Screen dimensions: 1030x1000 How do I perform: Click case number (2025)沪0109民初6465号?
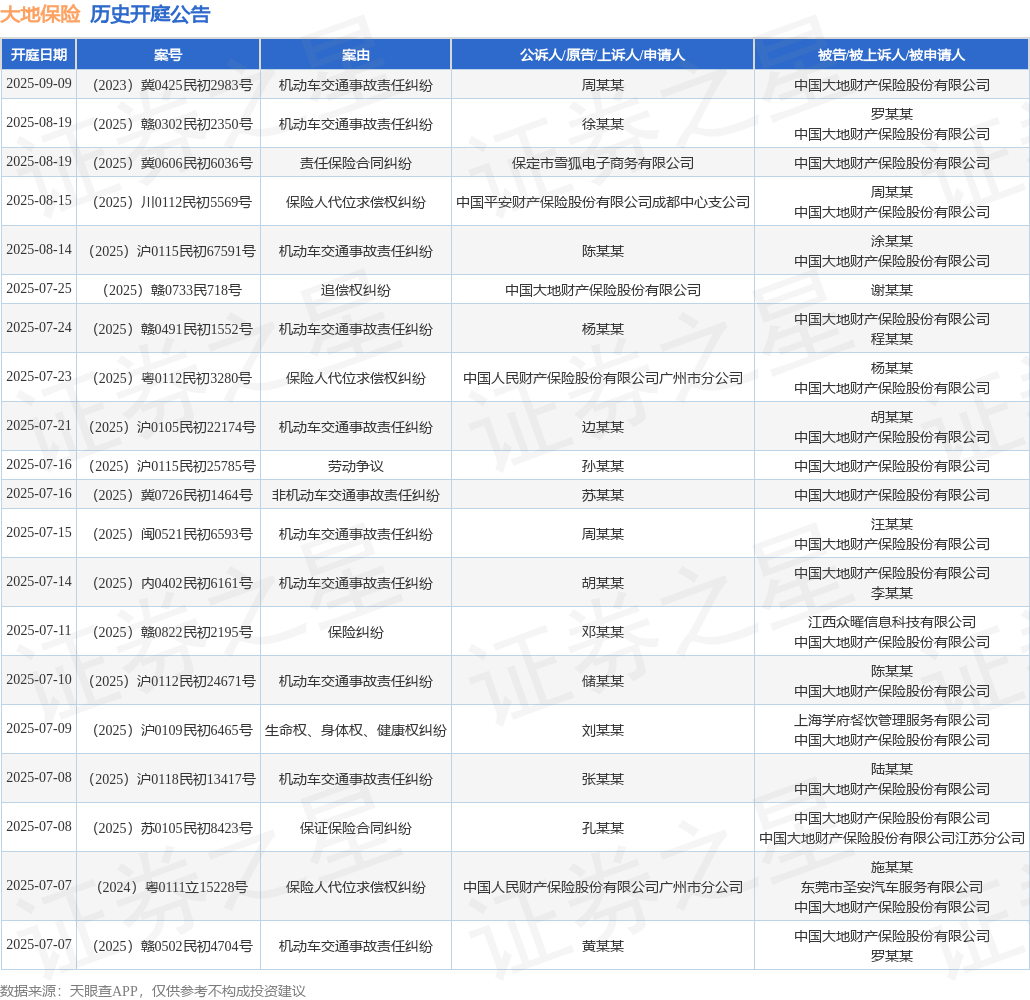click(x=168, y=730)
